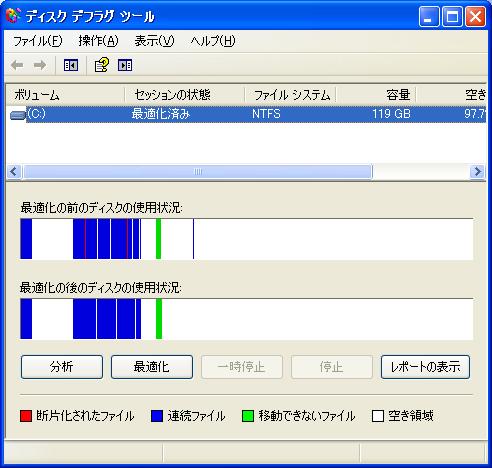The height and width of the screenshot is (468, 492).
Task: Click the 分析 button
Action: [62, 367]
